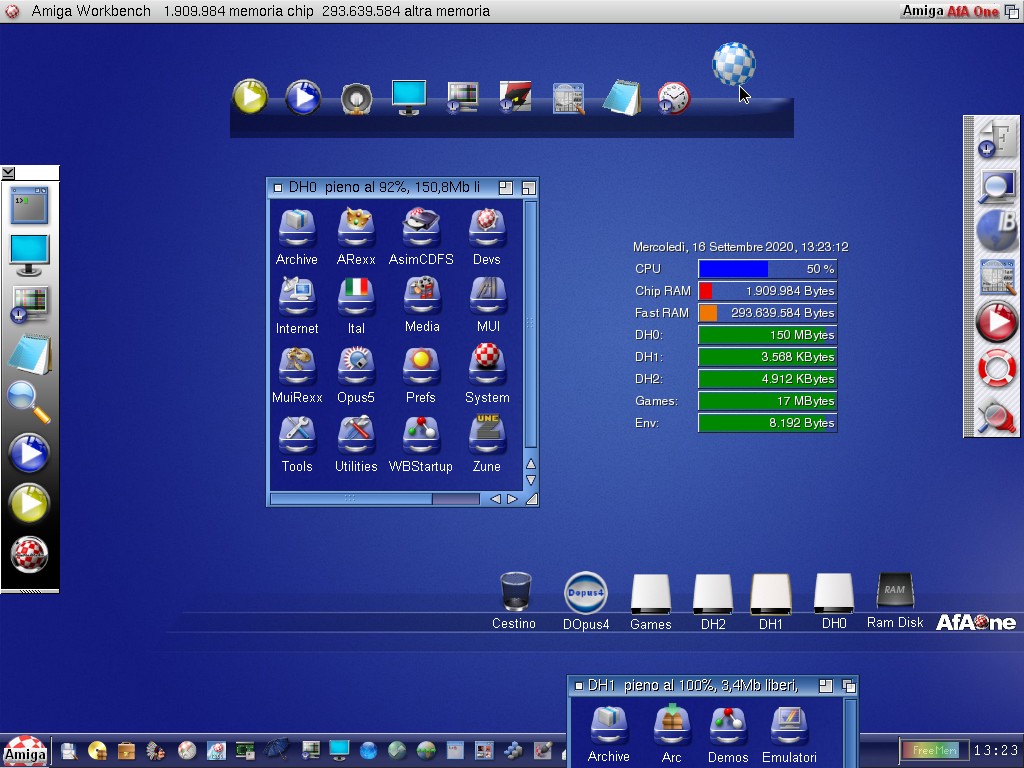This screenshot has height=768, width=1024.
Task: Toggle the DH0 window zoom gadget
Action: 506,187
